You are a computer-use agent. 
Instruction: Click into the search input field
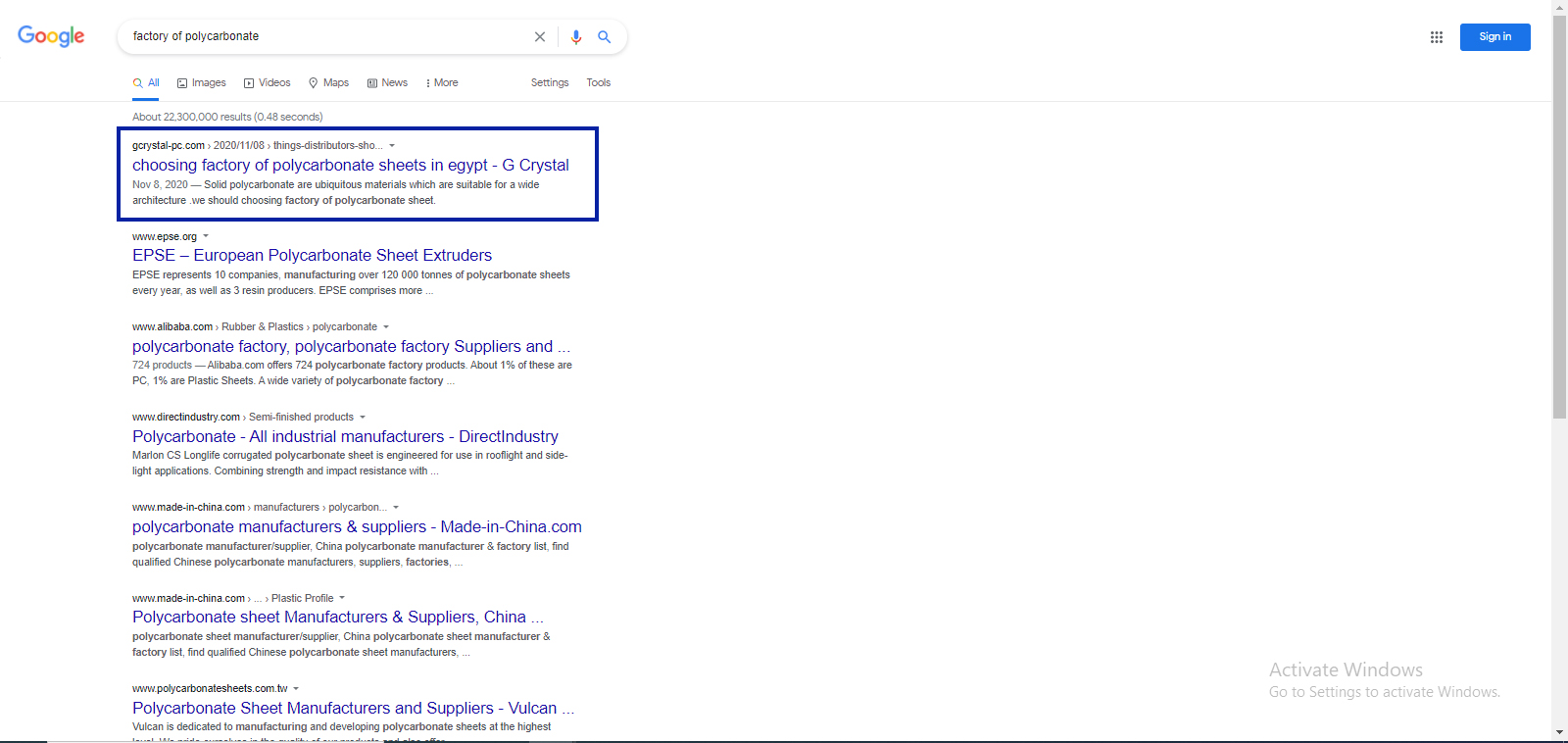pyautogui.click(x=328, y=36)
